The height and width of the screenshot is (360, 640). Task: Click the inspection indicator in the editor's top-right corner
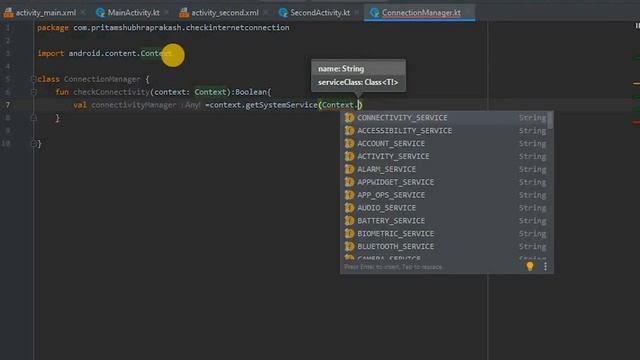[x=637, y=26]
